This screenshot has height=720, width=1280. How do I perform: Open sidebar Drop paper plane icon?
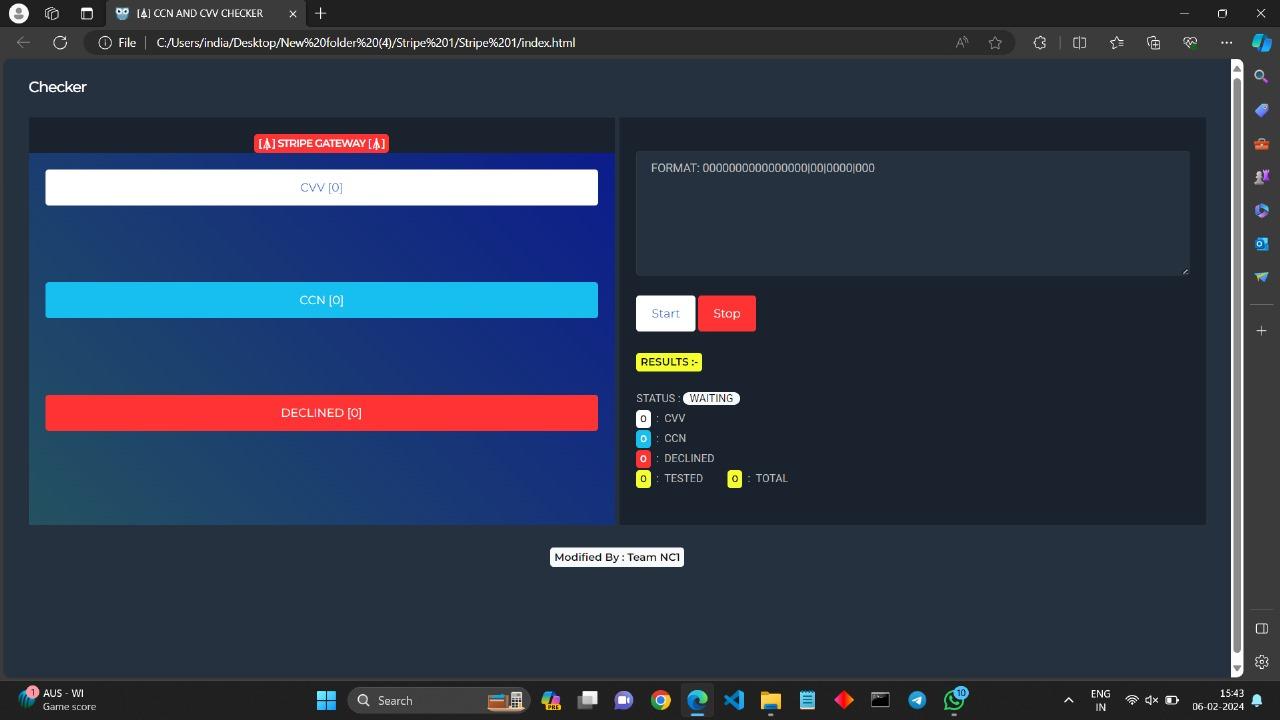(x=1261, y=276)
